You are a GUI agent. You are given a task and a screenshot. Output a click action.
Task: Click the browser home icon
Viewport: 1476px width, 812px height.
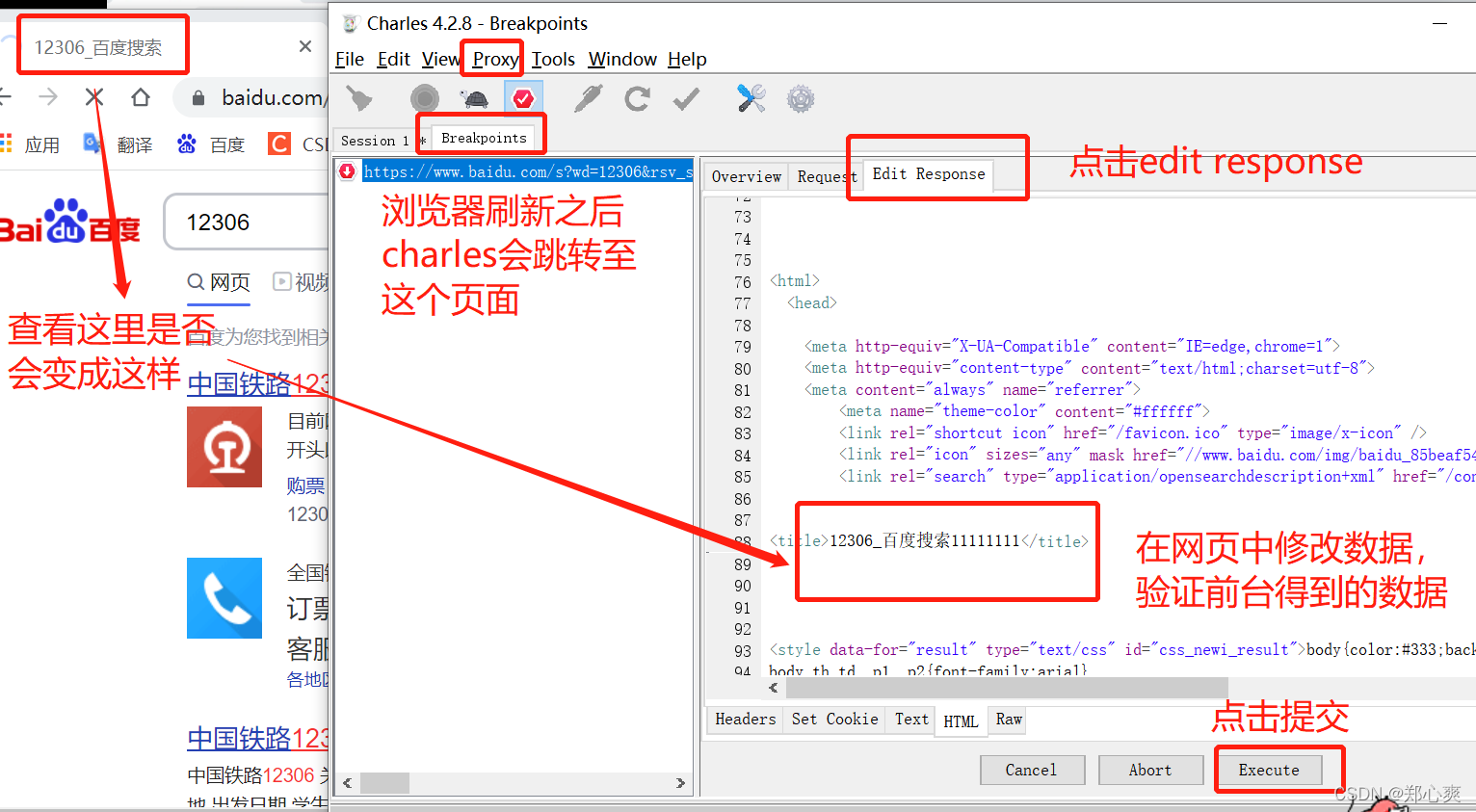coord(141,97)
